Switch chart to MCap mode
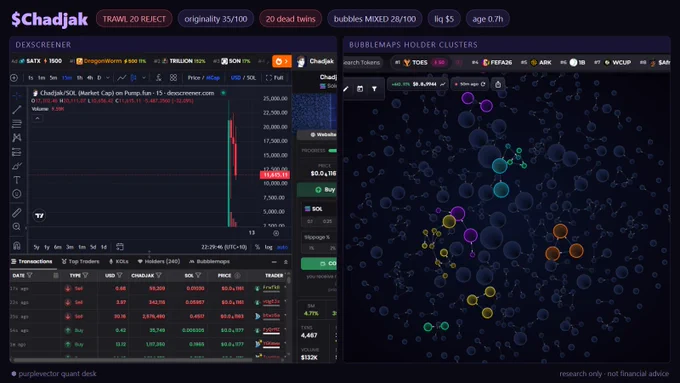 212,78
